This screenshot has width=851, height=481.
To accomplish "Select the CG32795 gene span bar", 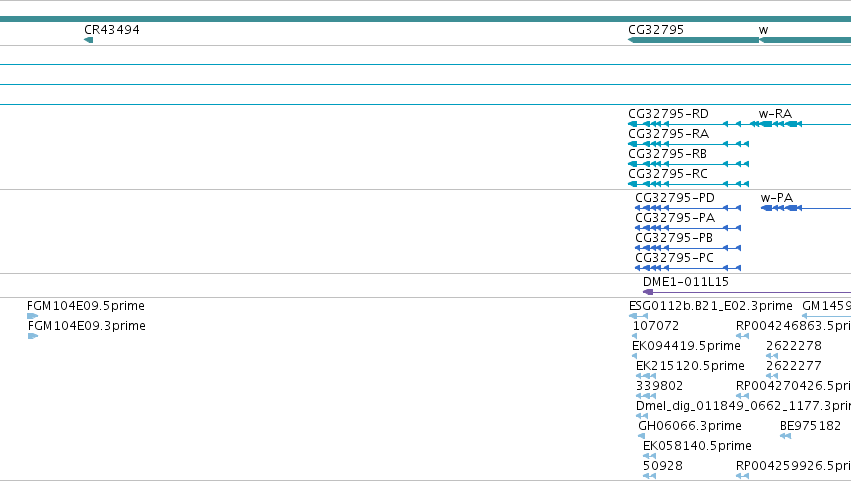I will [693, 40].
